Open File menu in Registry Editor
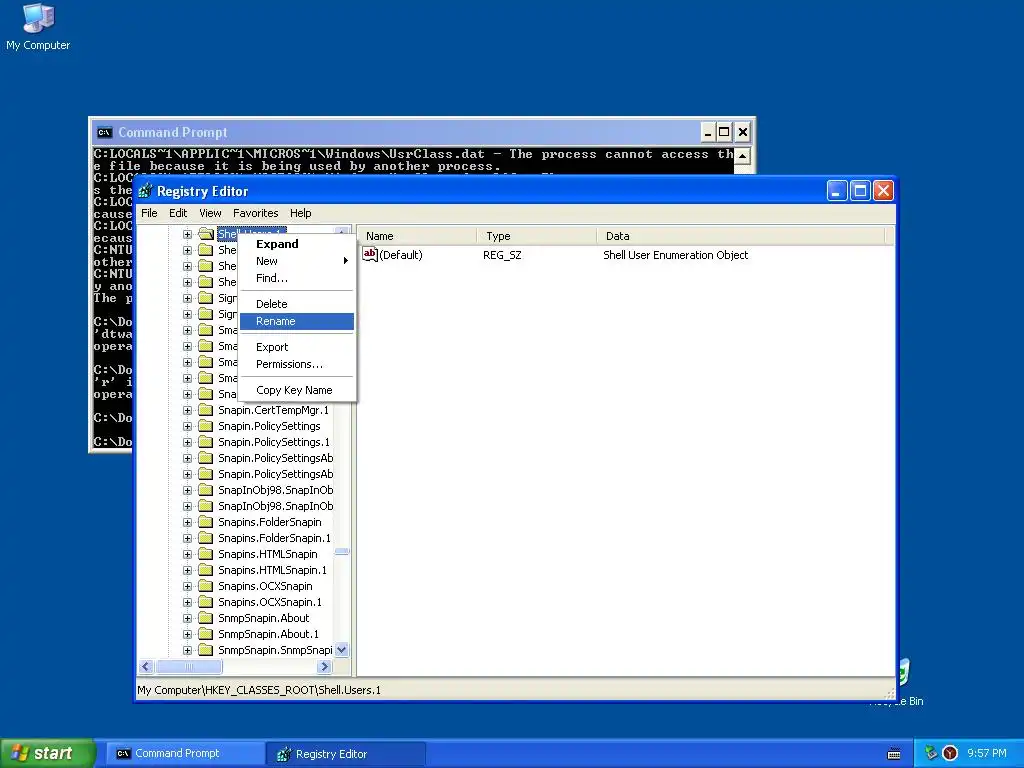 pos(149,213)
